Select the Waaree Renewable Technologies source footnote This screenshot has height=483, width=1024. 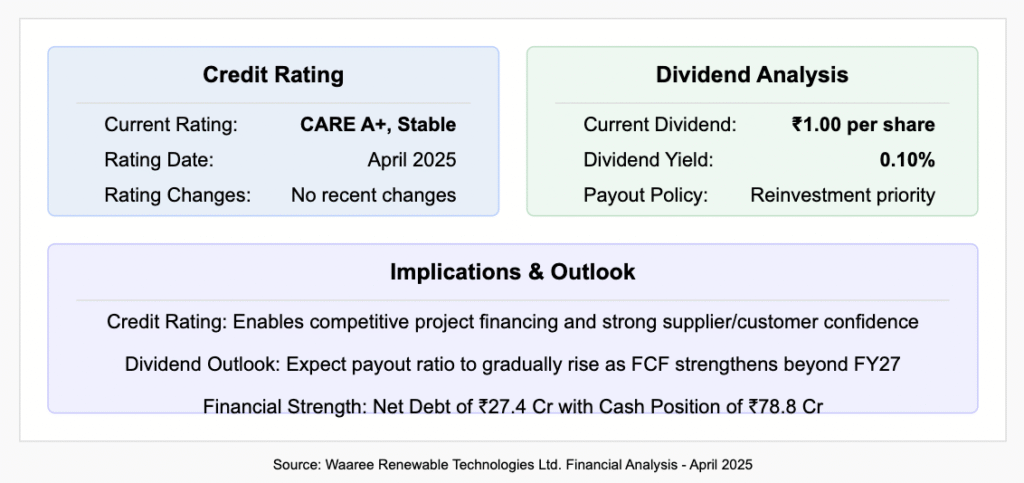[513, 465]
